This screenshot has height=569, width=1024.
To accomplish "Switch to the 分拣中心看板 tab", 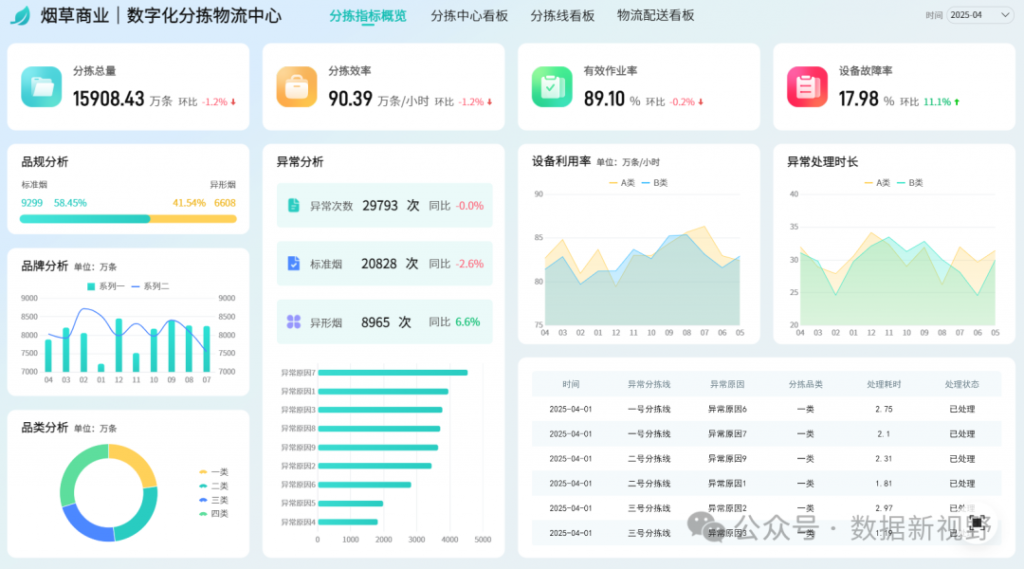I will tap(469, 16).
